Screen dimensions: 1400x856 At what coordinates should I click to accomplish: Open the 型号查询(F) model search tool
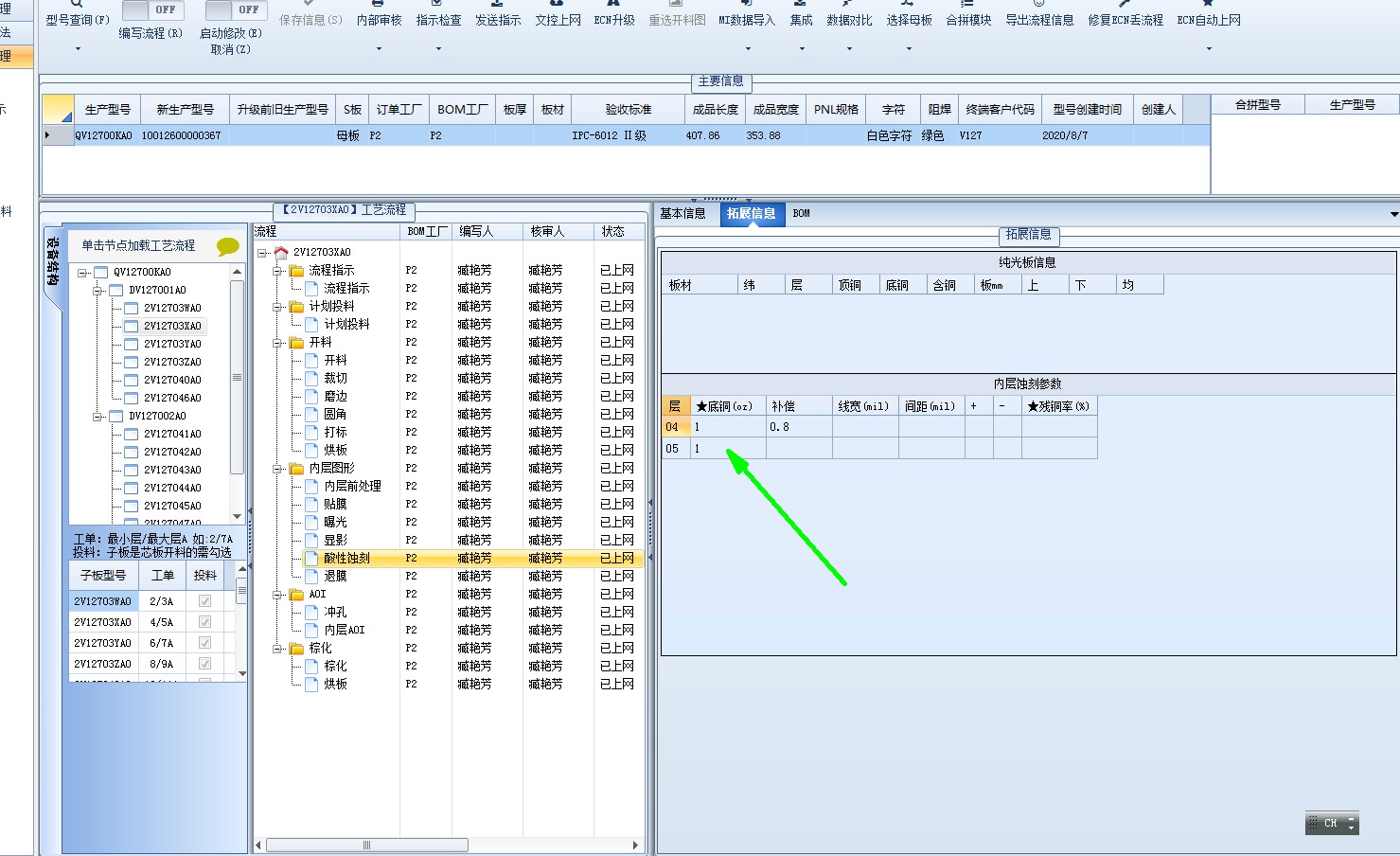pos(77,5)
